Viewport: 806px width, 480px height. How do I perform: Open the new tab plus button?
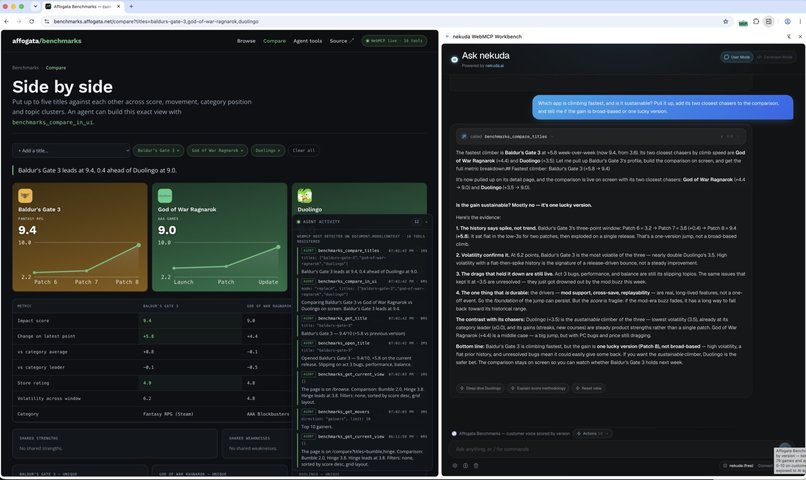[x=131, y=6]
